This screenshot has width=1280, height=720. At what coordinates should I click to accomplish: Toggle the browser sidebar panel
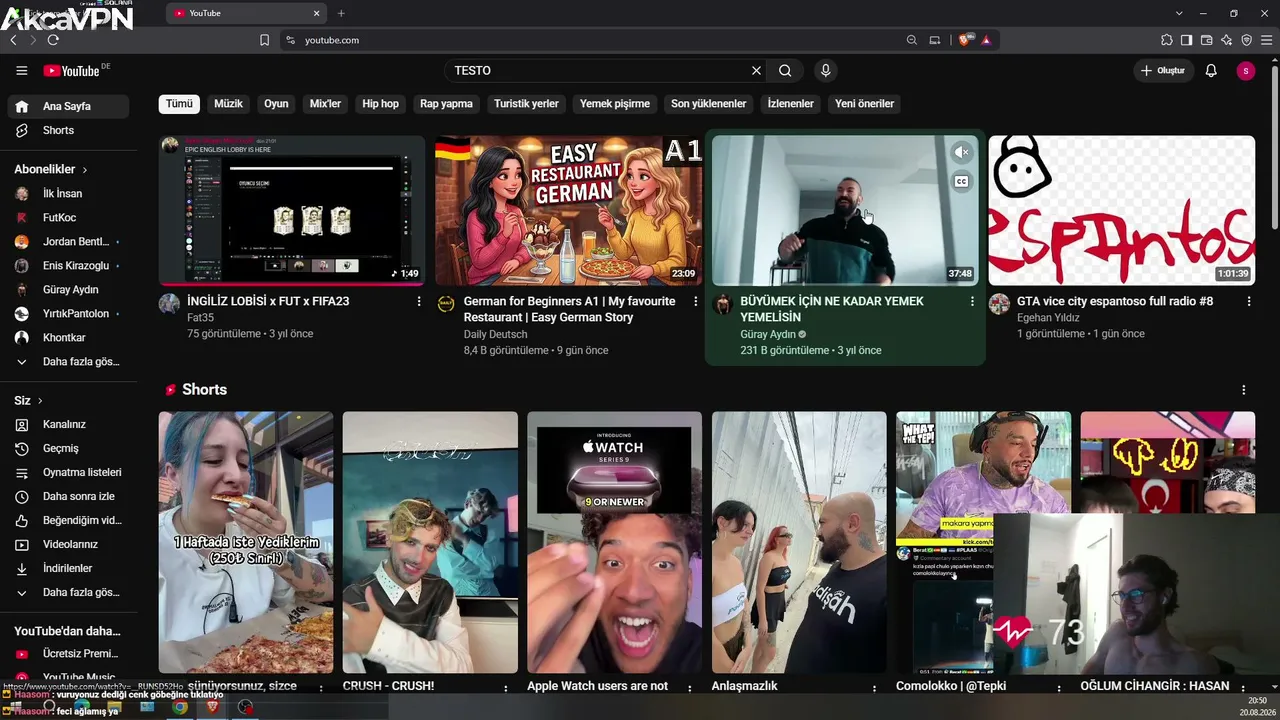click(x=1186, y=40)
